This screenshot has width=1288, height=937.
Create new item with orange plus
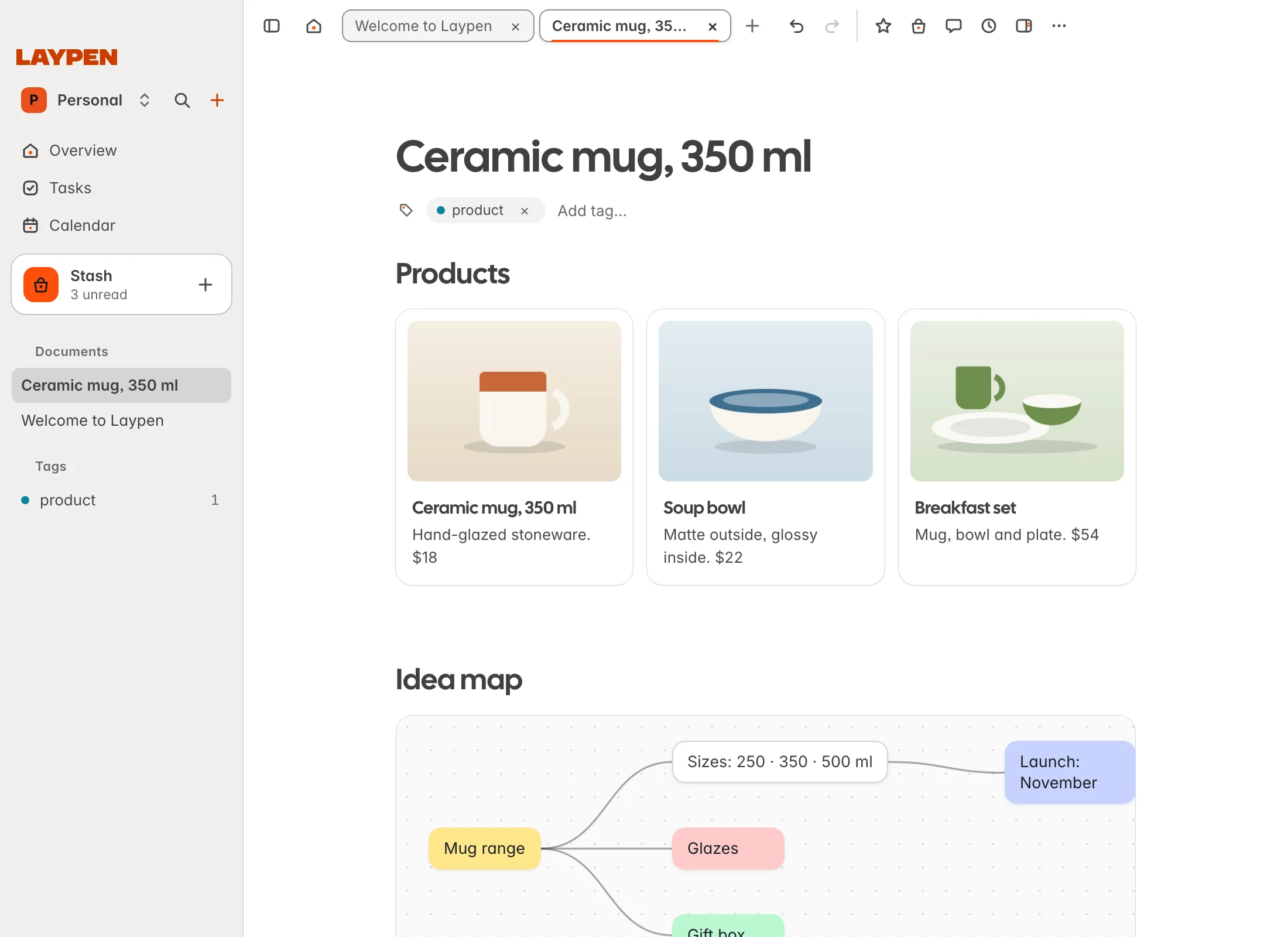click(217, 100)
